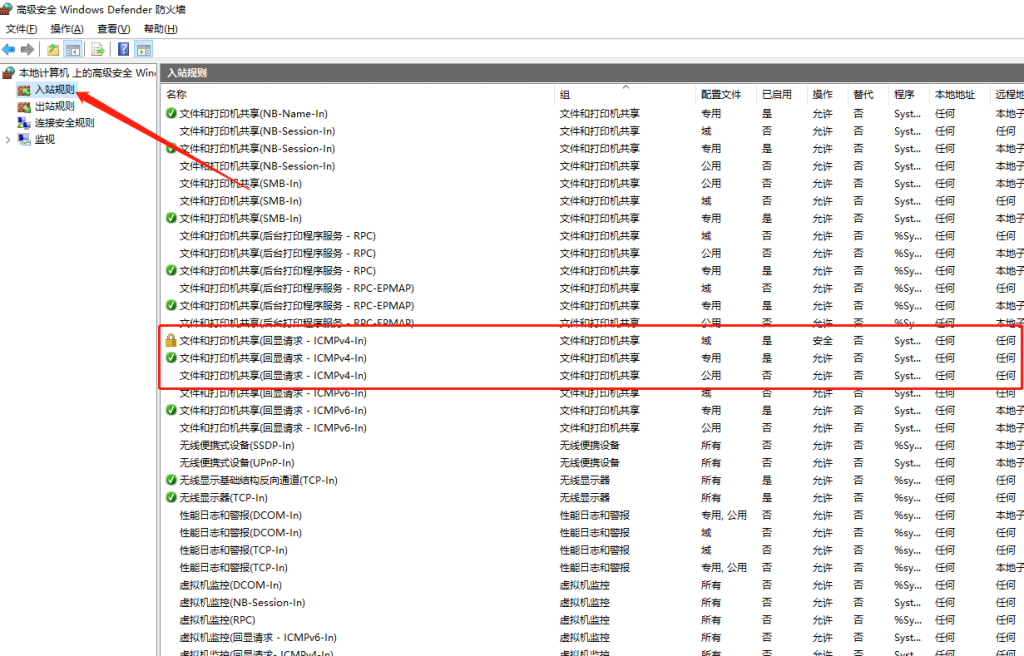Image resolution: width=1024 pixels, height=656 pixels.
Task: Select the 性能日志和警报(DCOM-In) rule with 域 profile
Action: (240, 533)
